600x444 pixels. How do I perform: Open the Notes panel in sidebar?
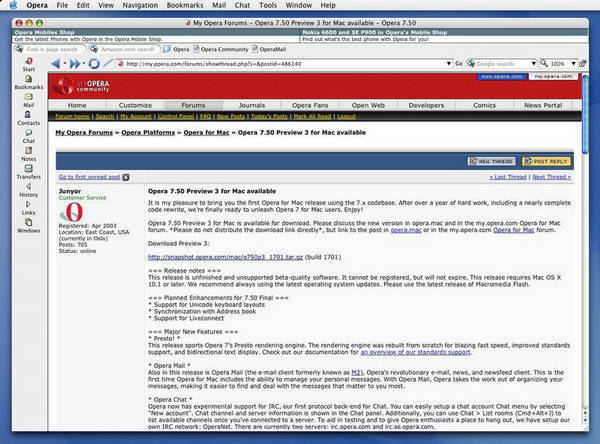(29, 154)
